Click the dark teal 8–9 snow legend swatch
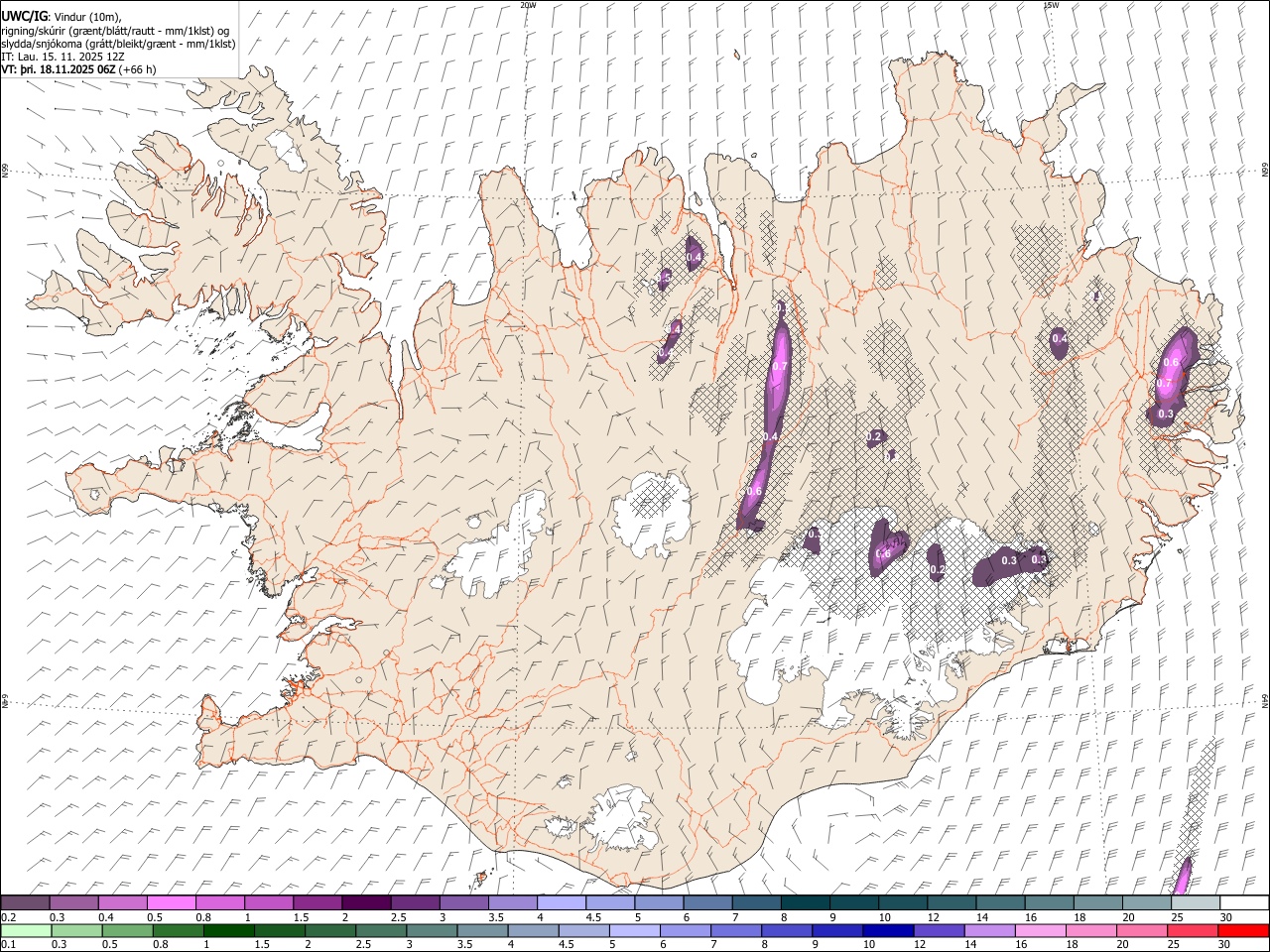The image size is (1270, 952). [x=806, y=902]
